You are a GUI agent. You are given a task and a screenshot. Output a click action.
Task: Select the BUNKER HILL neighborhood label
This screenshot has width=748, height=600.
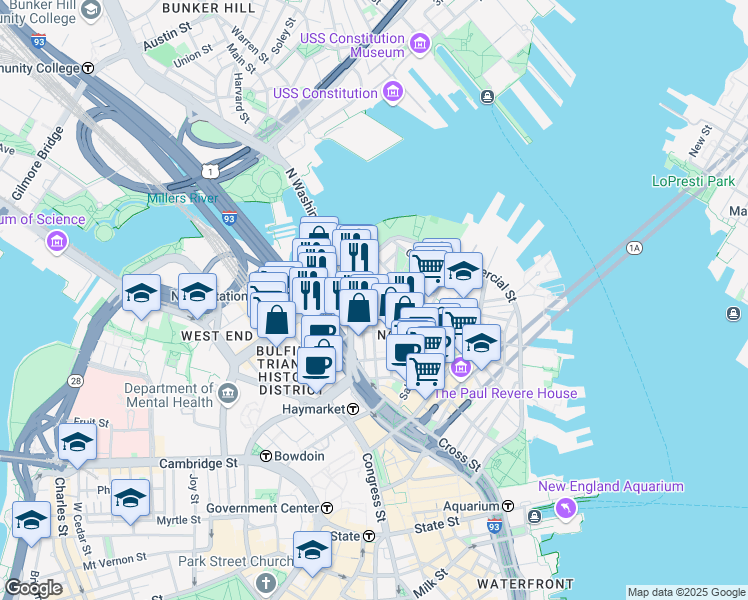pyautogui.click(x=208, y=8)
